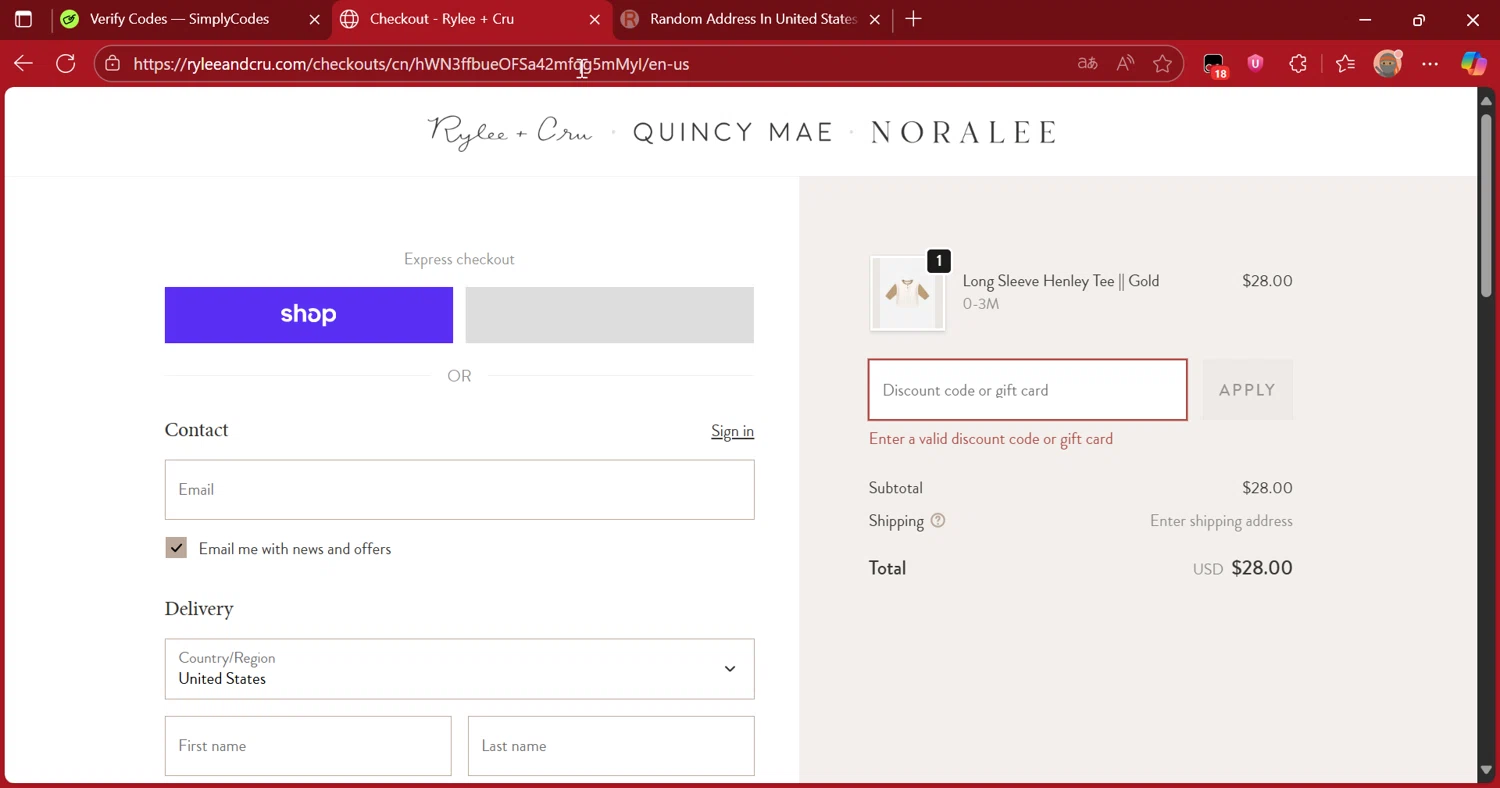Expand the Country/Region dropdown
Screen dimensions: 1500x788
[459, 669]
